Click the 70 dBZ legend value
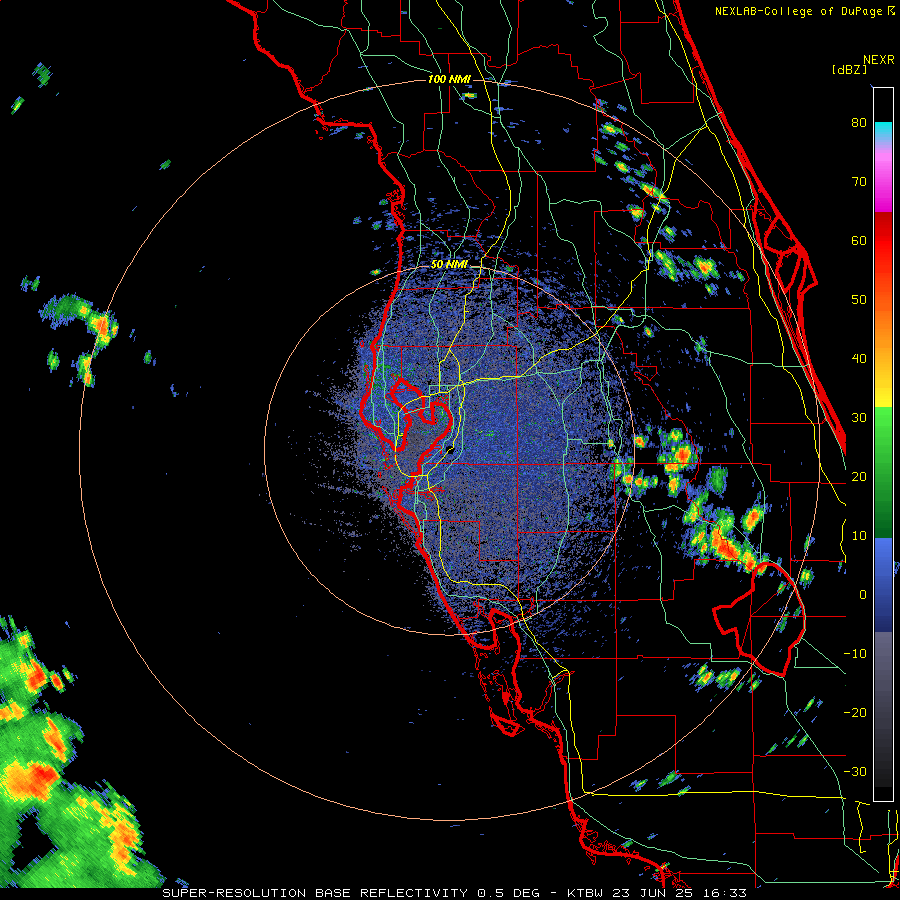Screen dimensions: 900x900 tap(859, 181)
